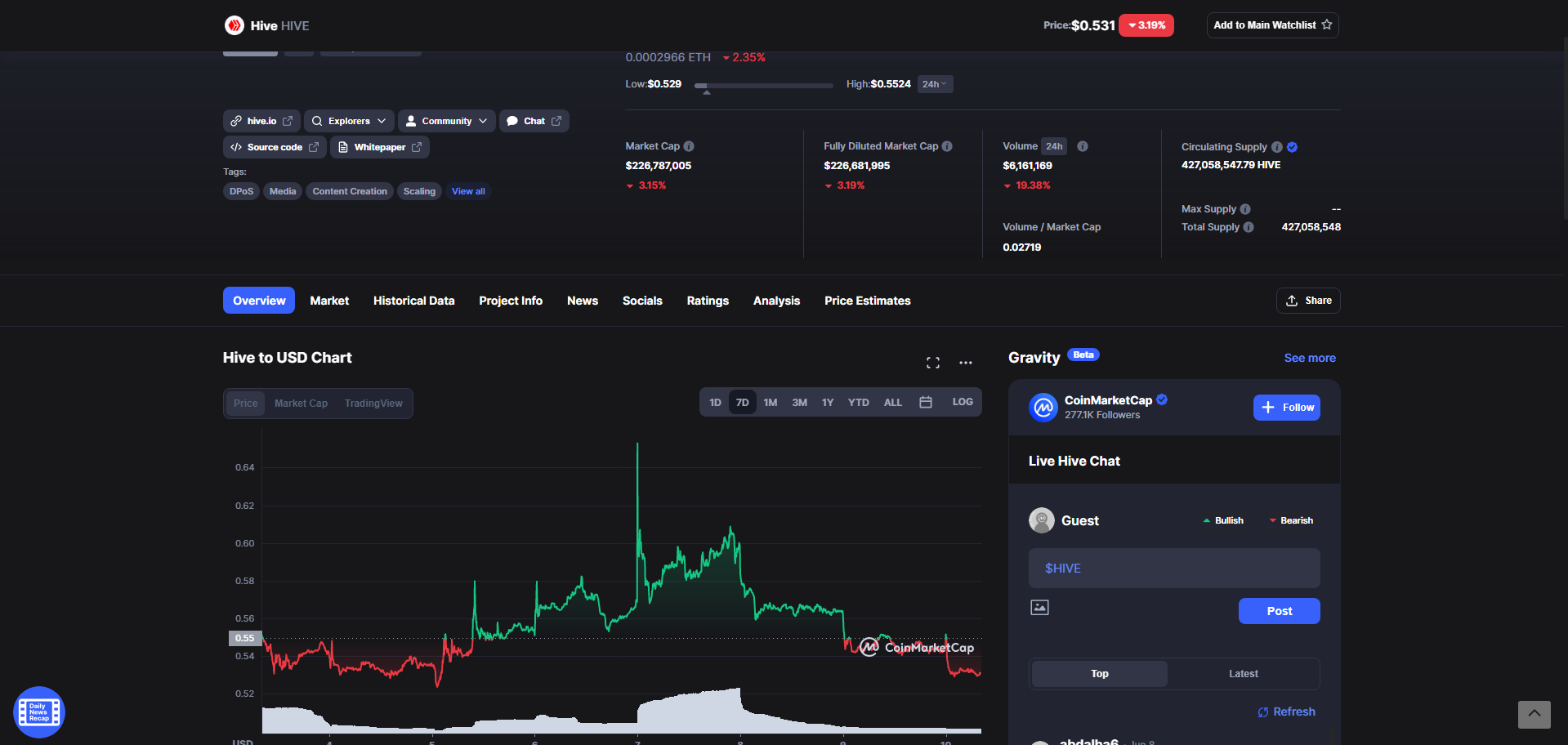Switch to Latest posts tab

point(1244,674)
